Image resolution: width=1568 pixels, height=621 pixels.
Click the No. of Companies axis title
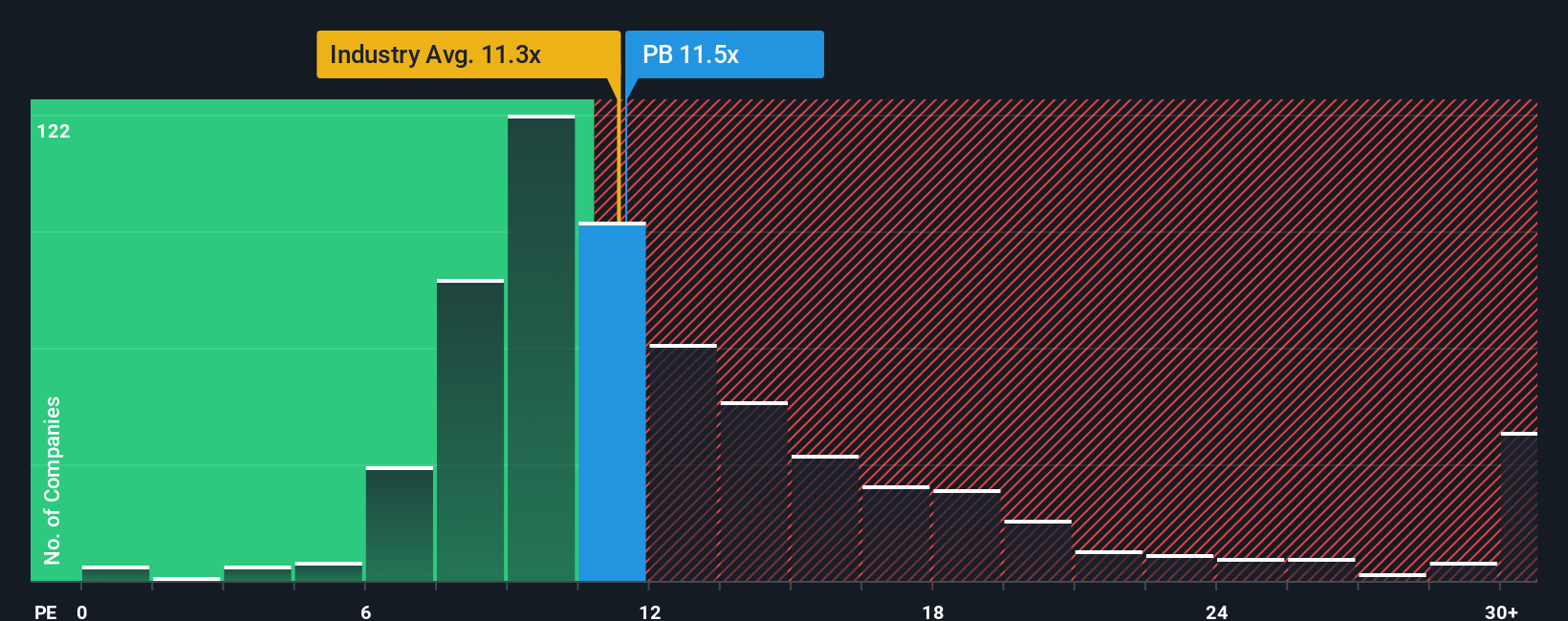[52, 481]
